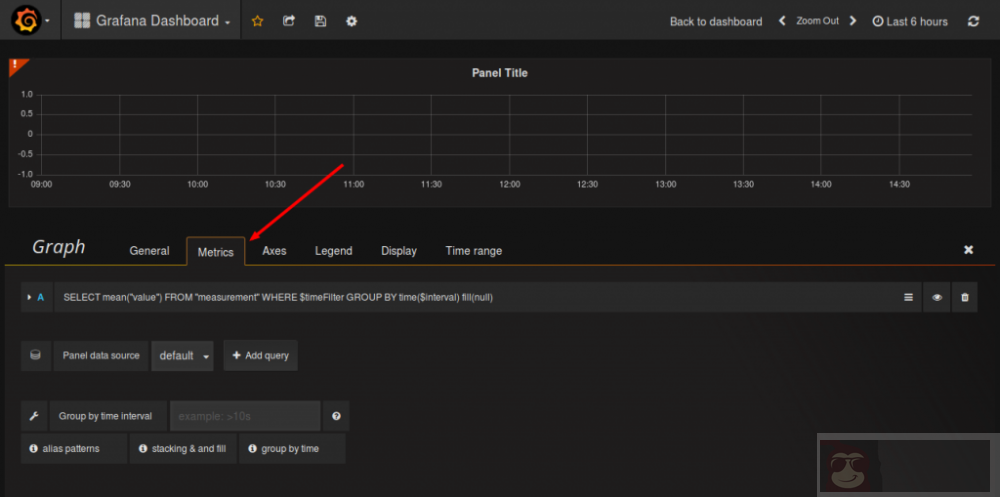This screenshot has width=1000, height=497.
Task: Click the Add query button
Action: pos(260,355)
